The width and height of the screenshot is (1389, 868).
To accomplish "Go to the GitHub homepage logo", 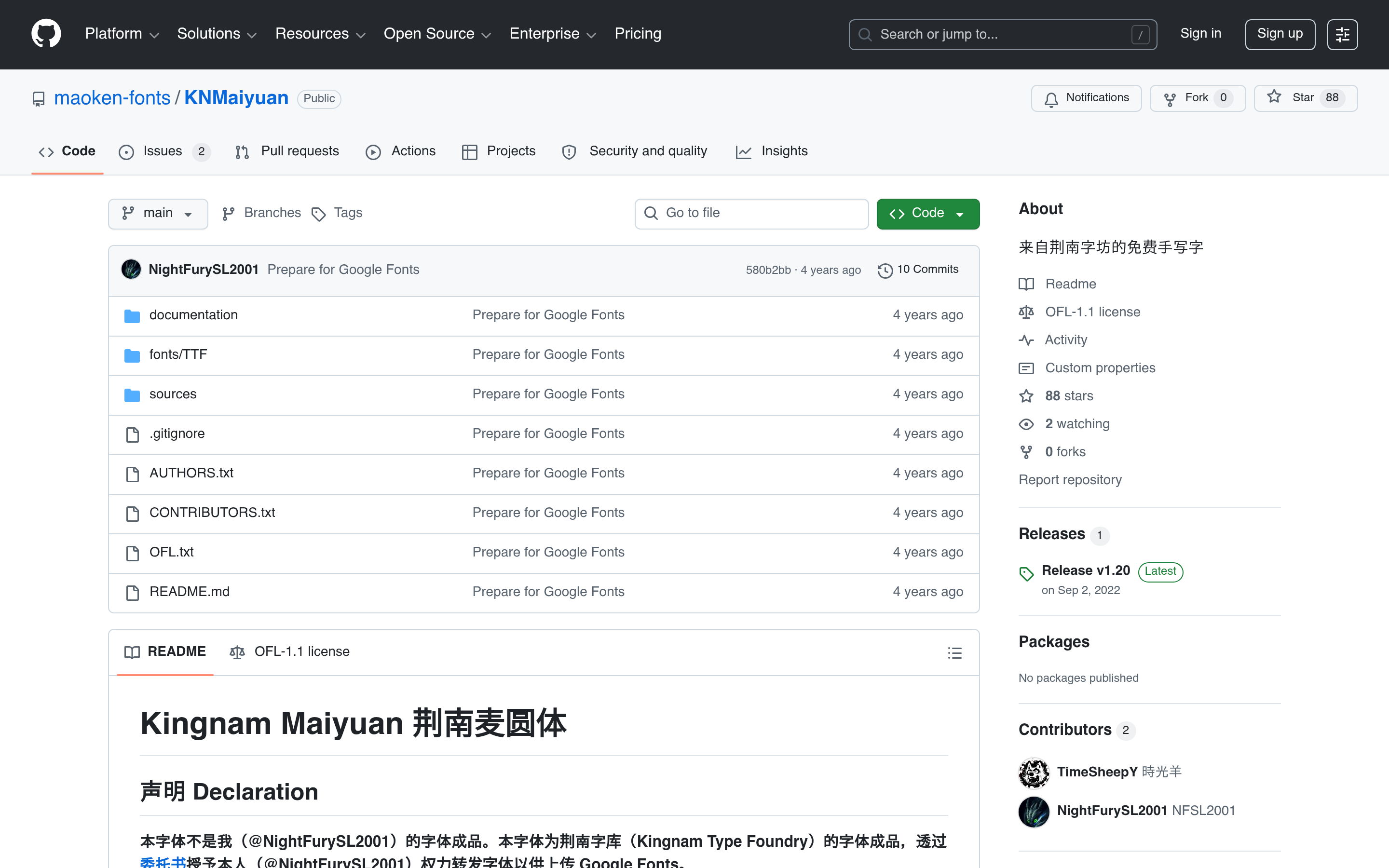I will pos(46,34).
